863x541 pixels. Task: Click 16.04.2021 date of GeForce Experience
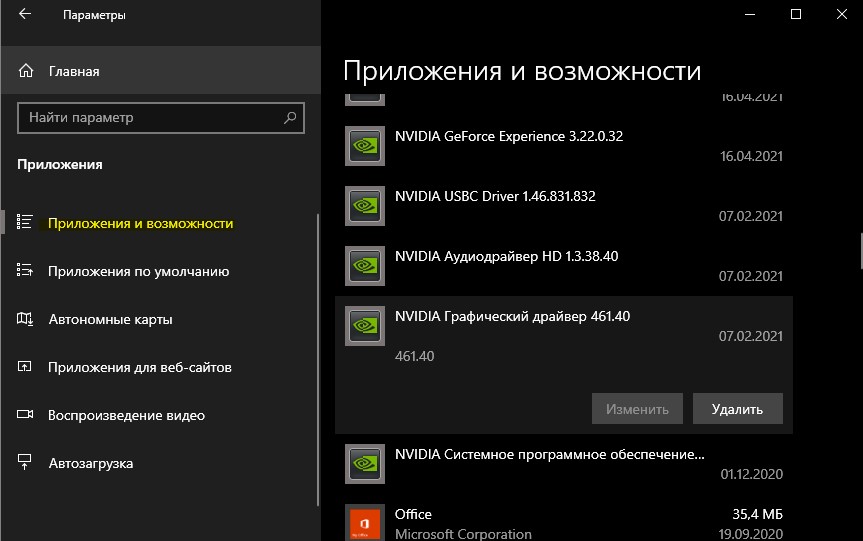[751, 156]
